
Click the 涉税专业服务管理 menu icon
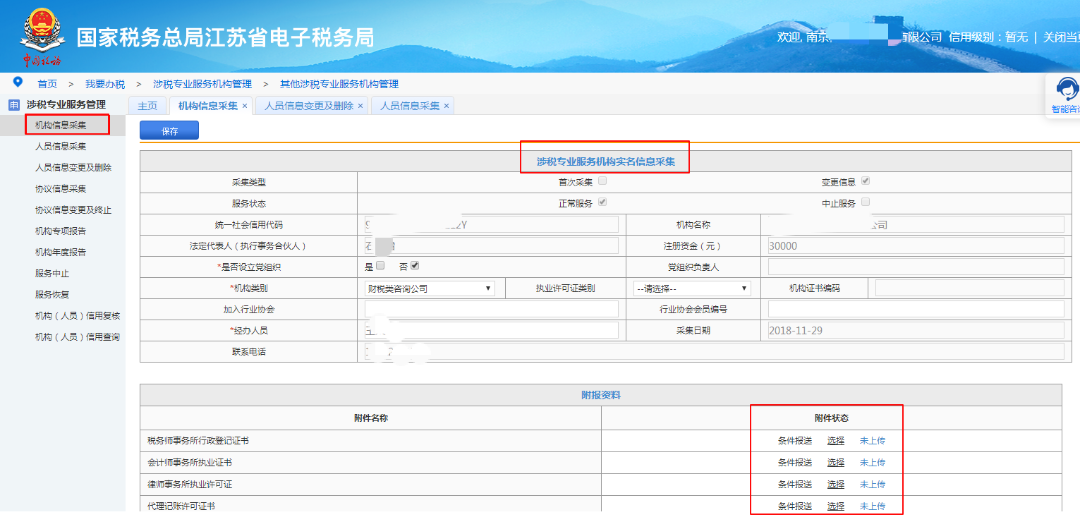point(14,105)
